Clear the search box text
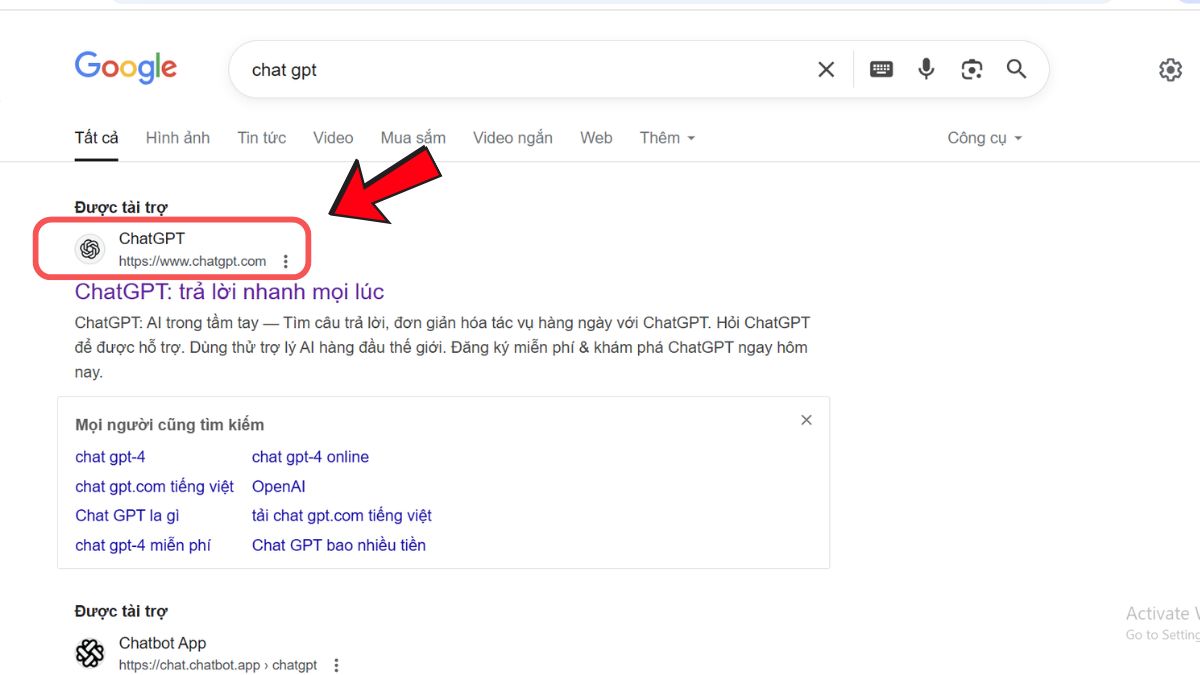The height and width of the screenshot is (675, 1200). (x=826, y=69)
